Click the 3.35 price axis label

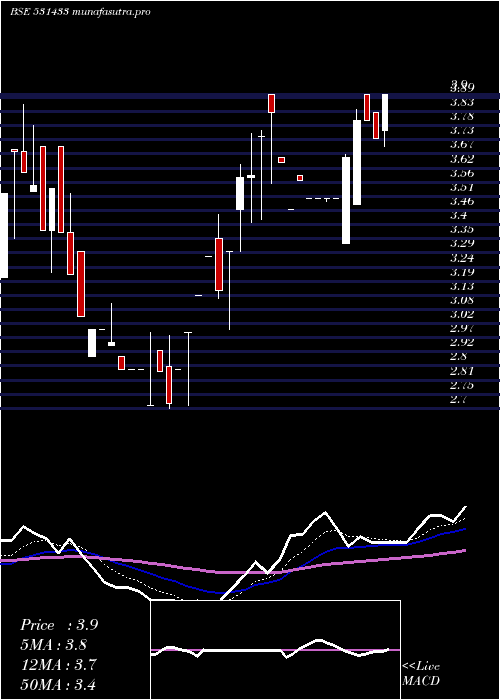pos(462,229)
